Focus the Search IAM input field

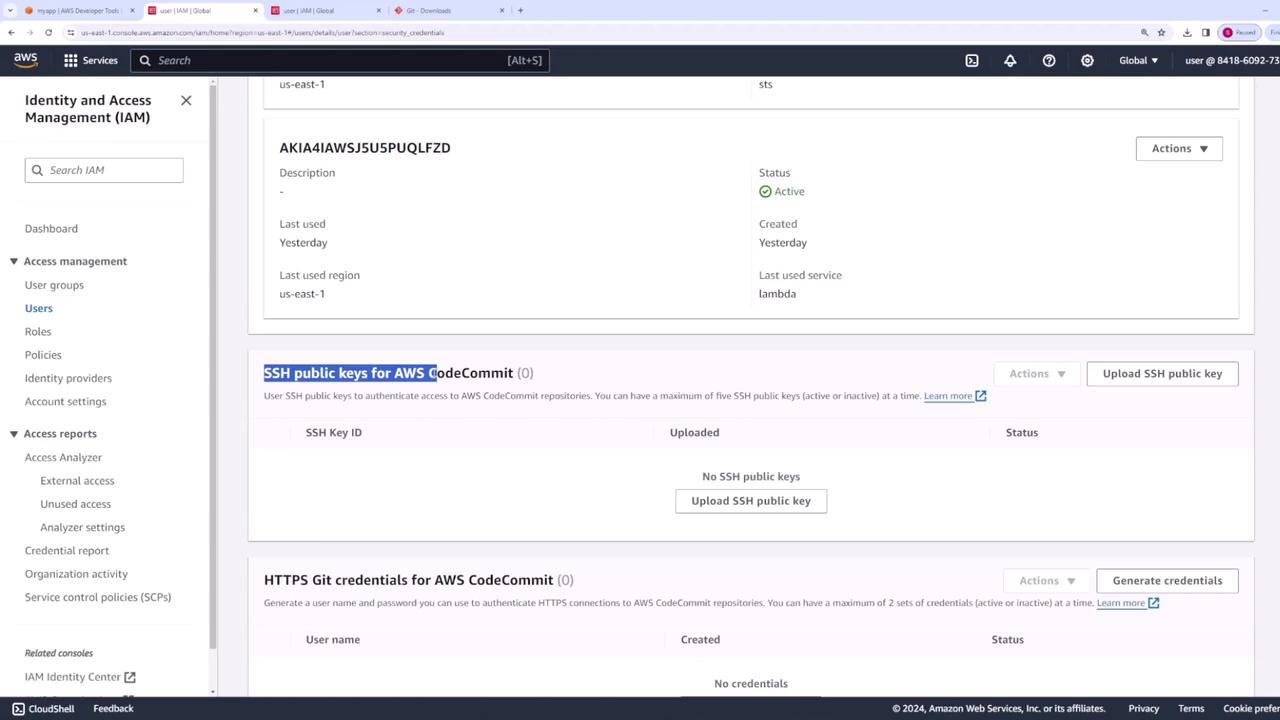pos(104,170)
